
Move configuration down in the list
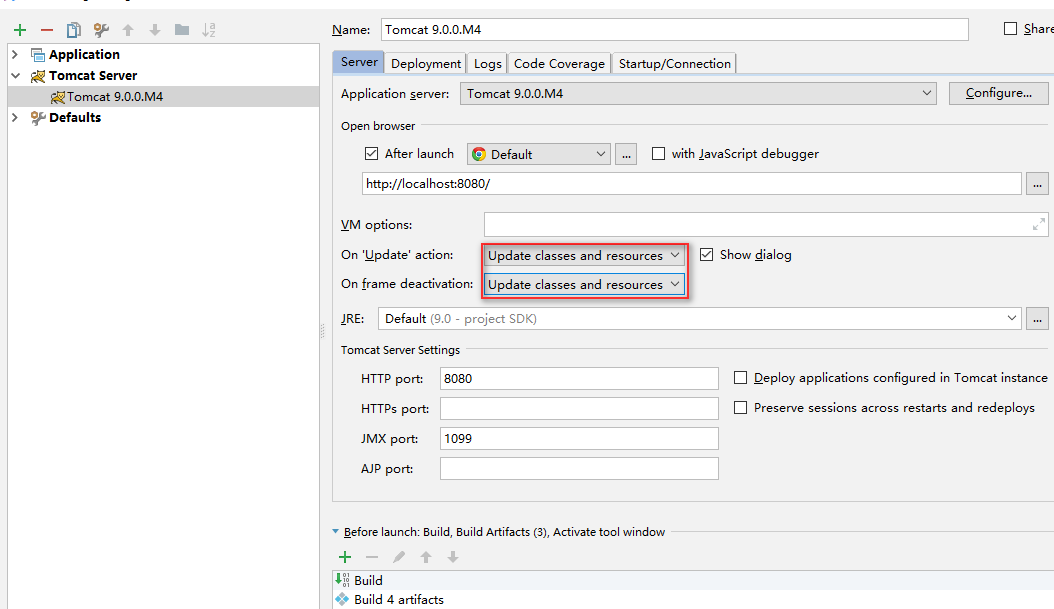point(155,30)
